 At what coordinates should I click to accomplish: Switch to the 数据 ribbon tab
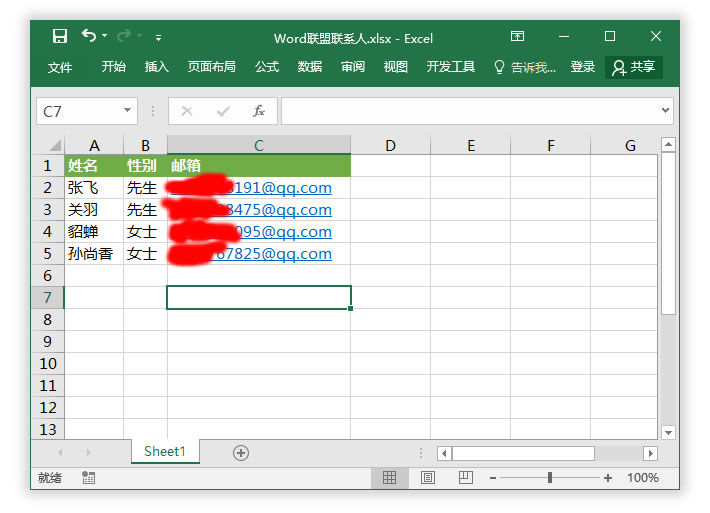click(x=310, y=67)
